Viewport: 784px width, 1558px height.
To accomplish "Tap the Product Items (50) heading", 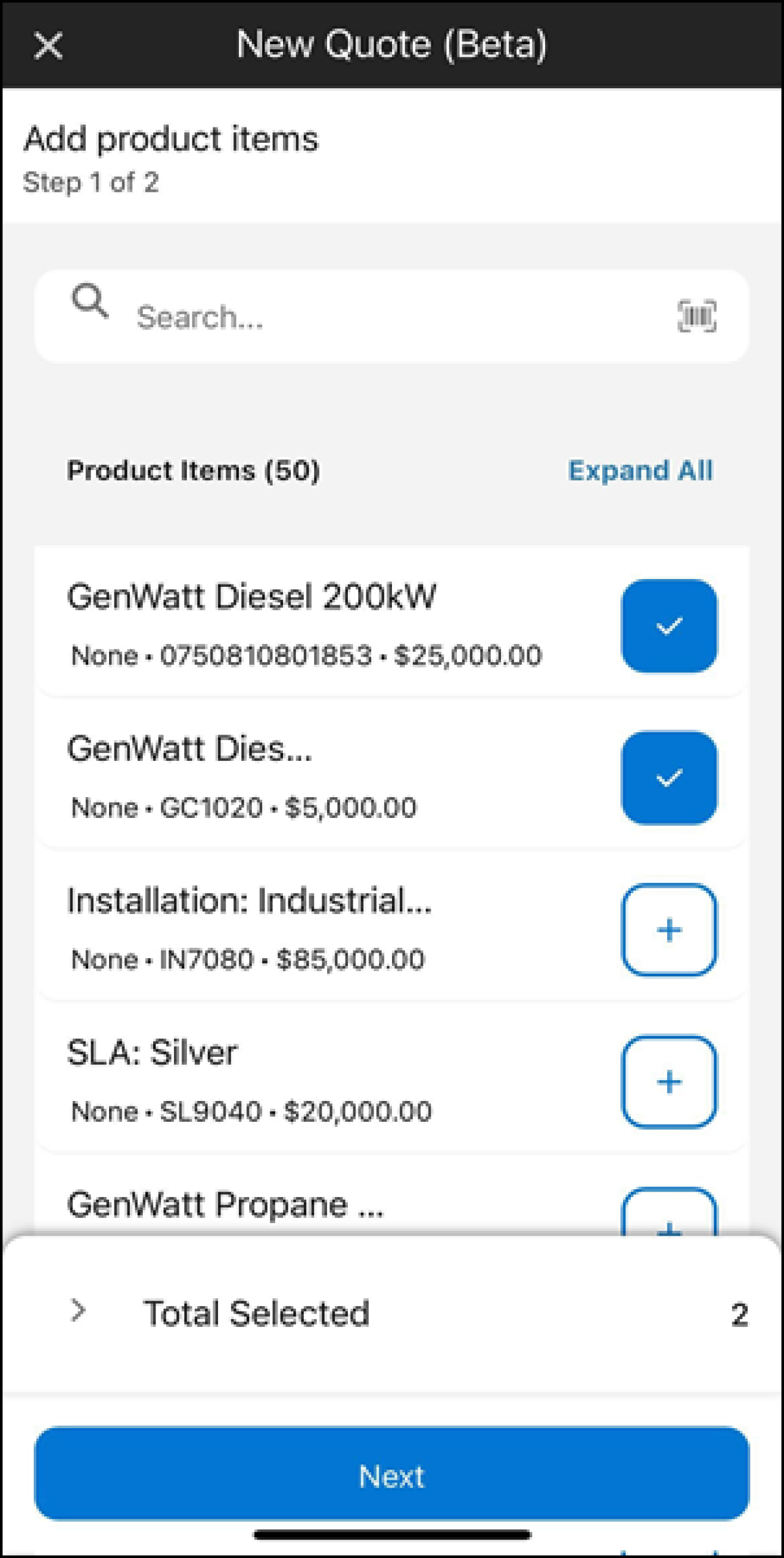I will click(193, 471).
